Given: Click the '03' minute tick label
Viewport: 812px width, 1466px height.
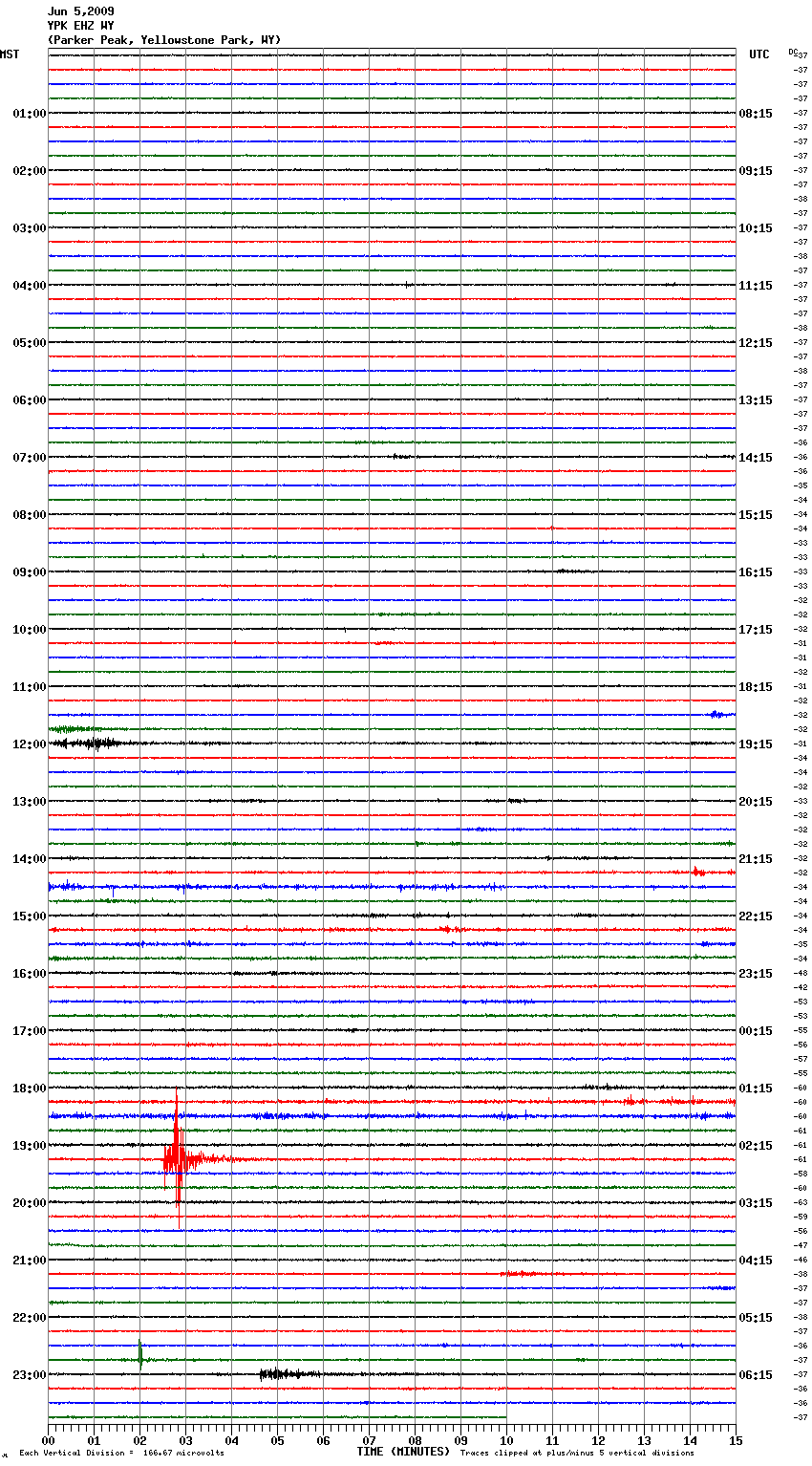Looking at the screenshot, I should coord(186,1440).
